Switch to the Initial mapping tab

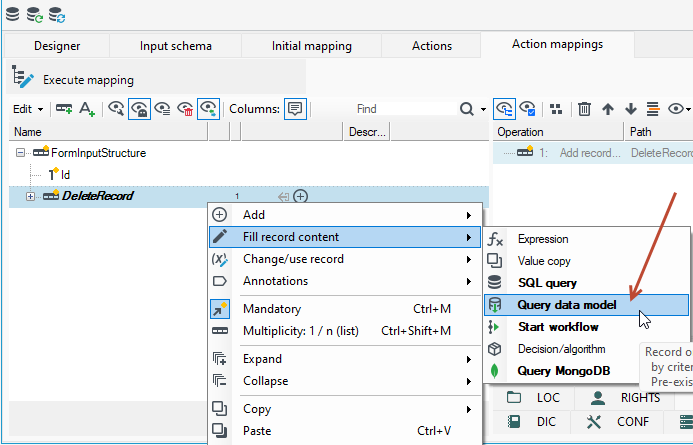[312, 46]
